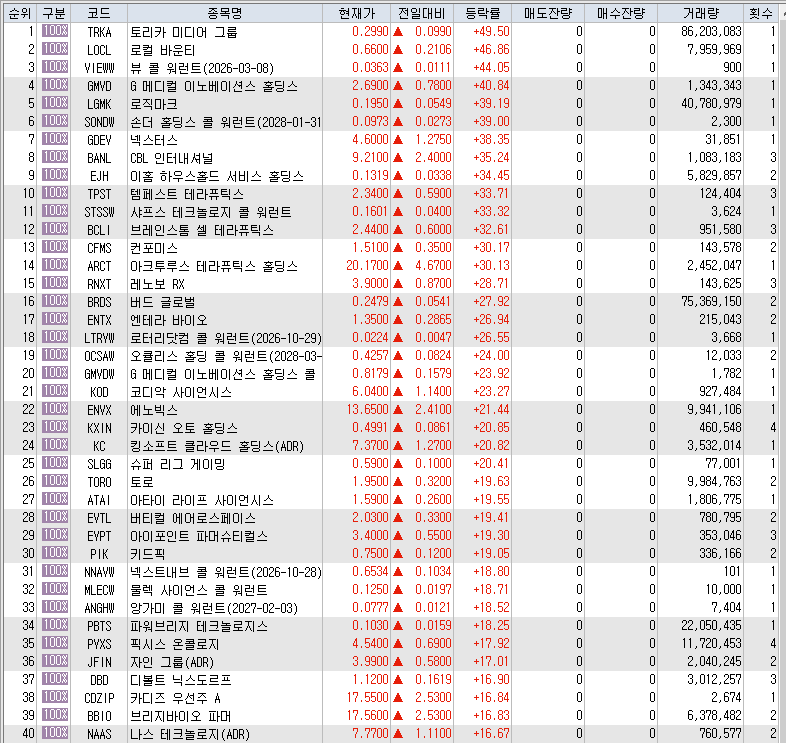Click the 구분 column header
This screenshot has height=743, width=786.
[x=54, y=14]
